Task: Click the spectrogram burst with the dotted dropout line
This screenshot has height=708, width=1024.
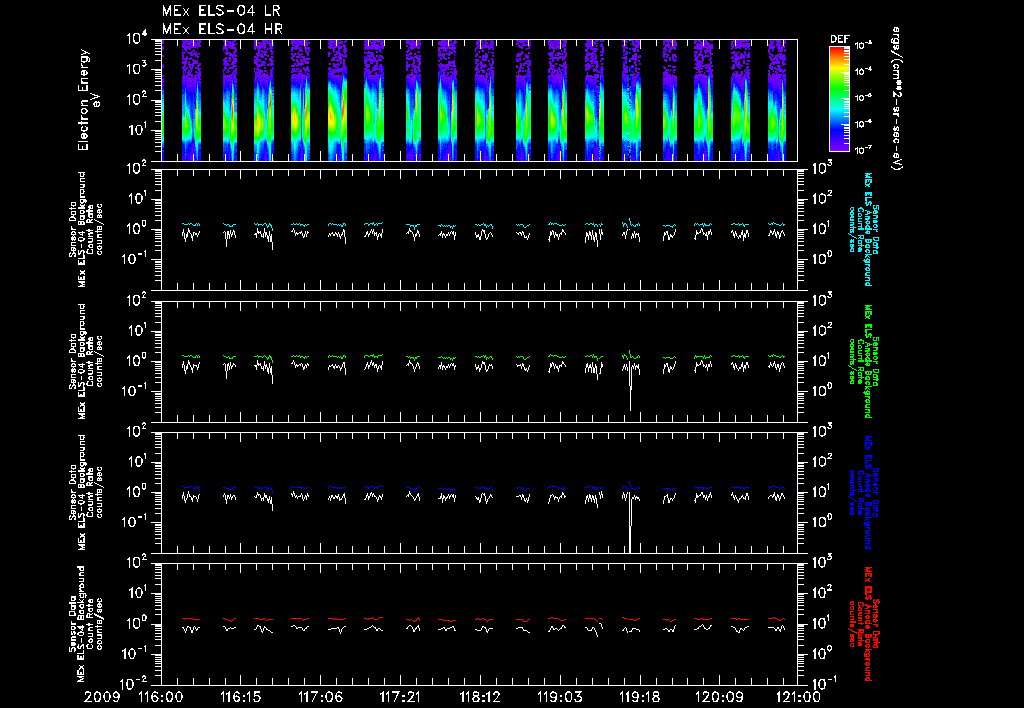Action: (631, 100)
